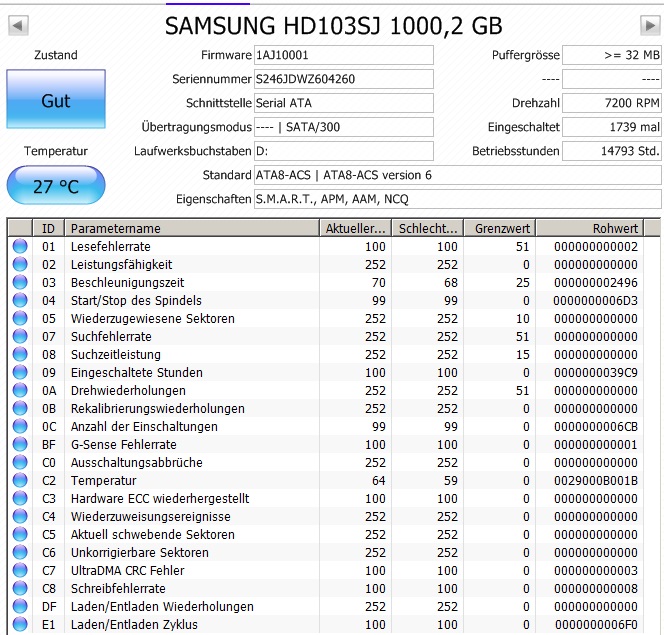Screen dimensions: 664x635
Task: Click the 27 °C temperature indicator
Action: (56, 185)
